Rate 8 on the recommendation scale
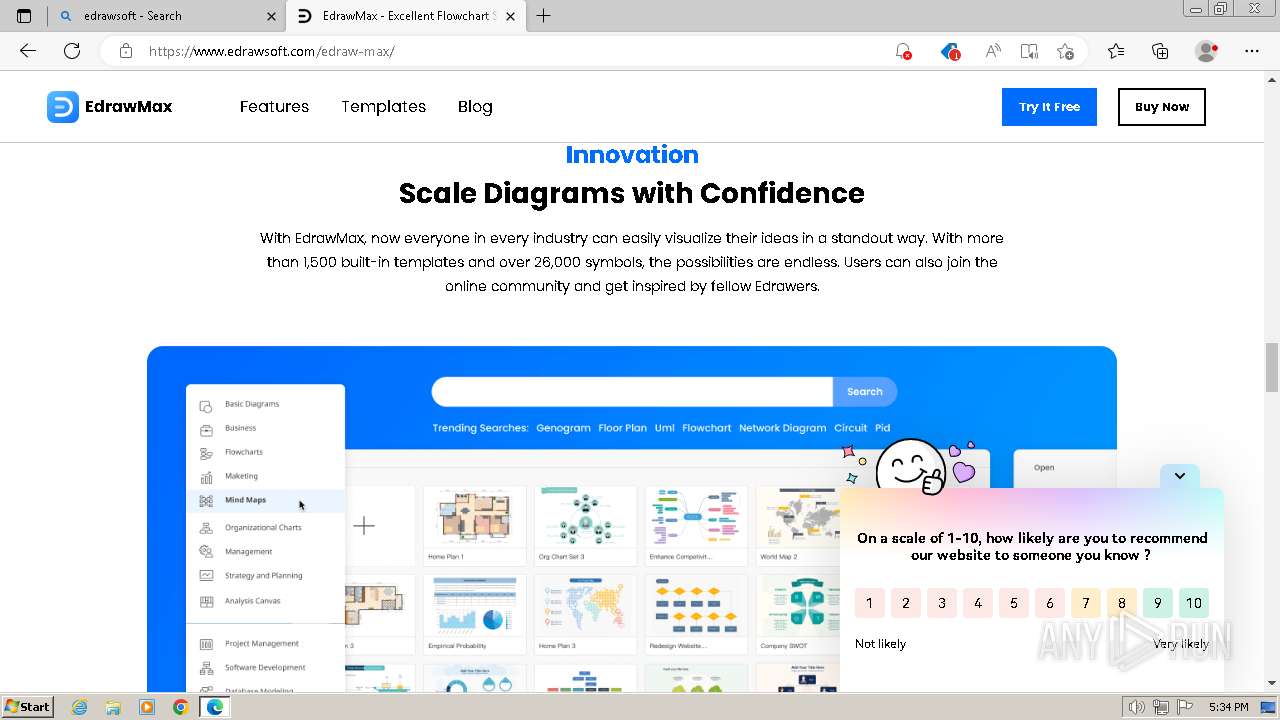 pos(1122,603)
